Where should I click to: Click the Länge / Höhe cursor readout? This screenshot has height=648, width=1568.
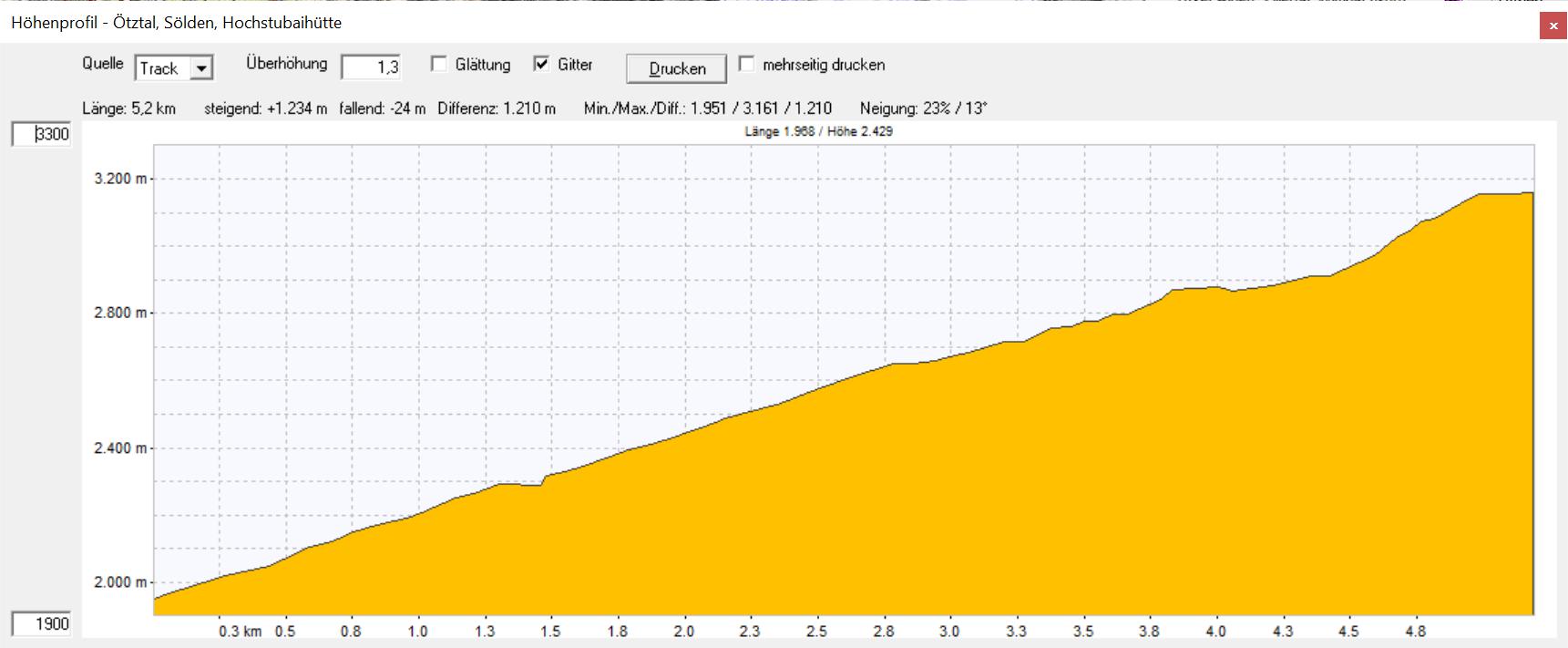pos(818,131)
